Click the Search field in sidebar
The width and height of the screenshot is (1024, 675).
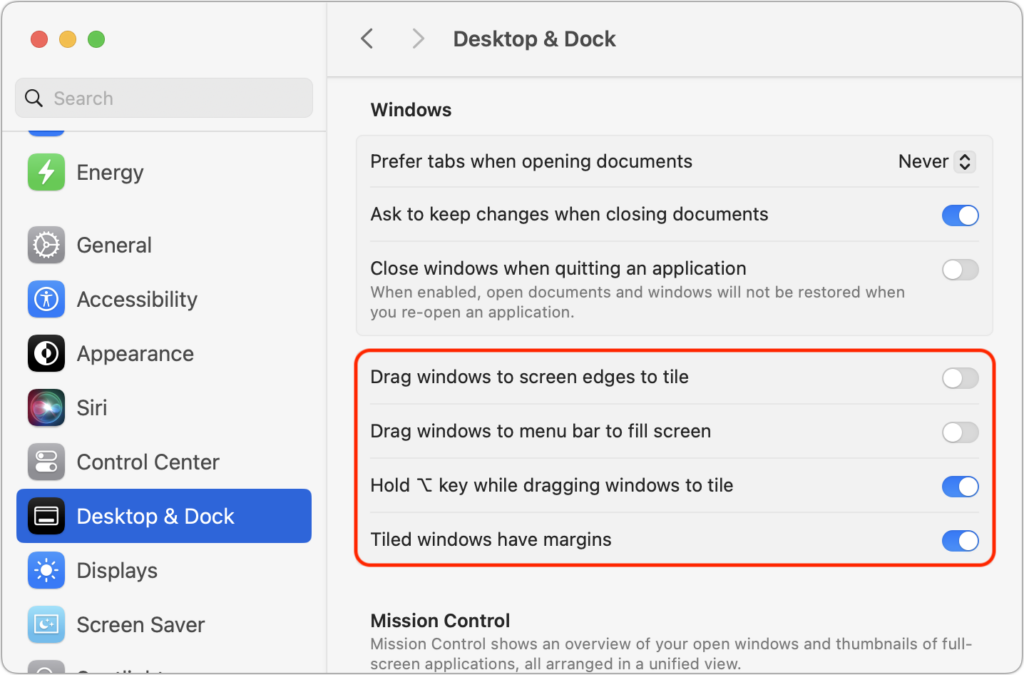pos(164,98)
